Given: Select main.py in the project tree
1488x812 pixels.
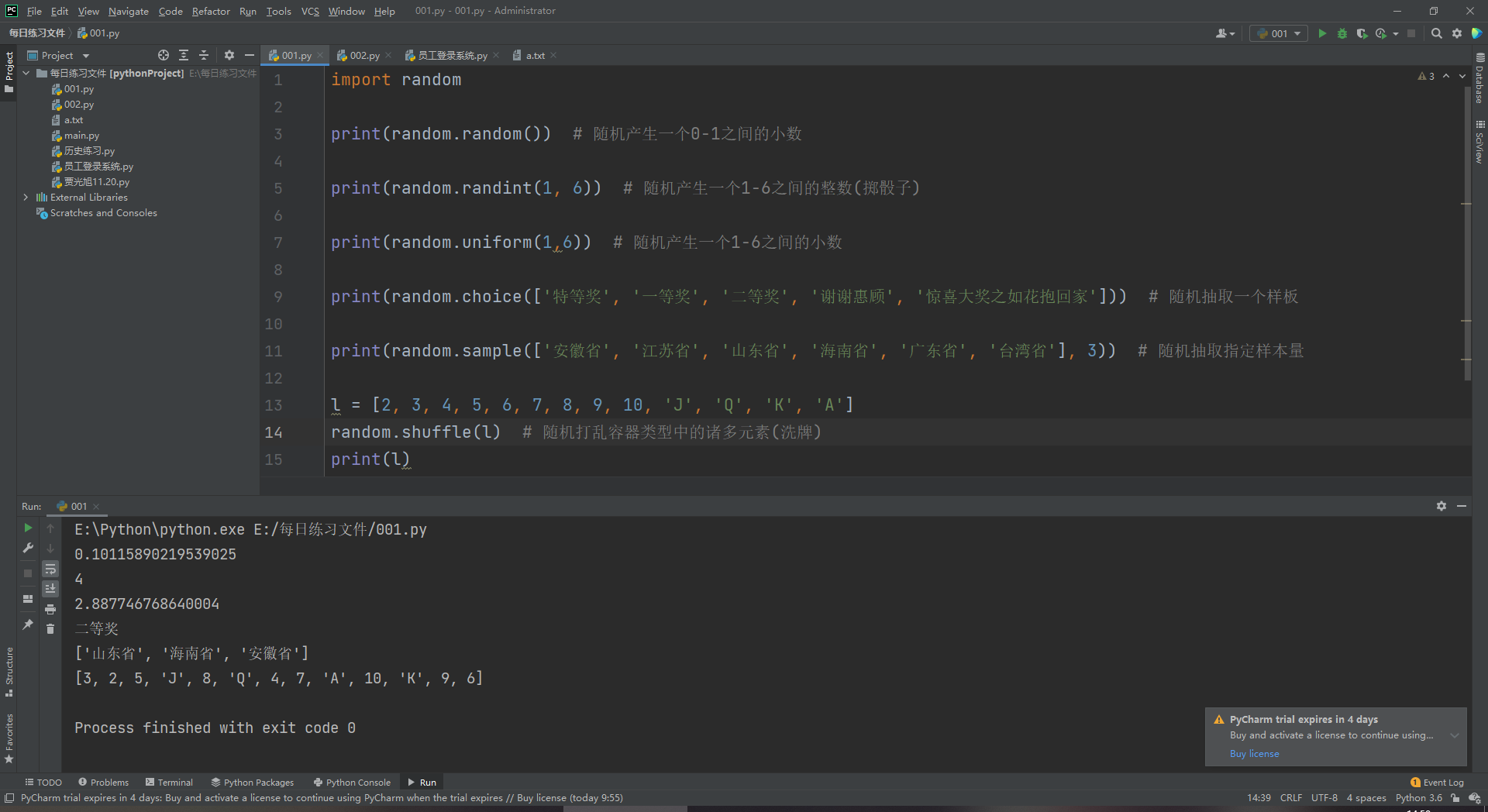Looking at the screenshot, I should tap(81, 136).
